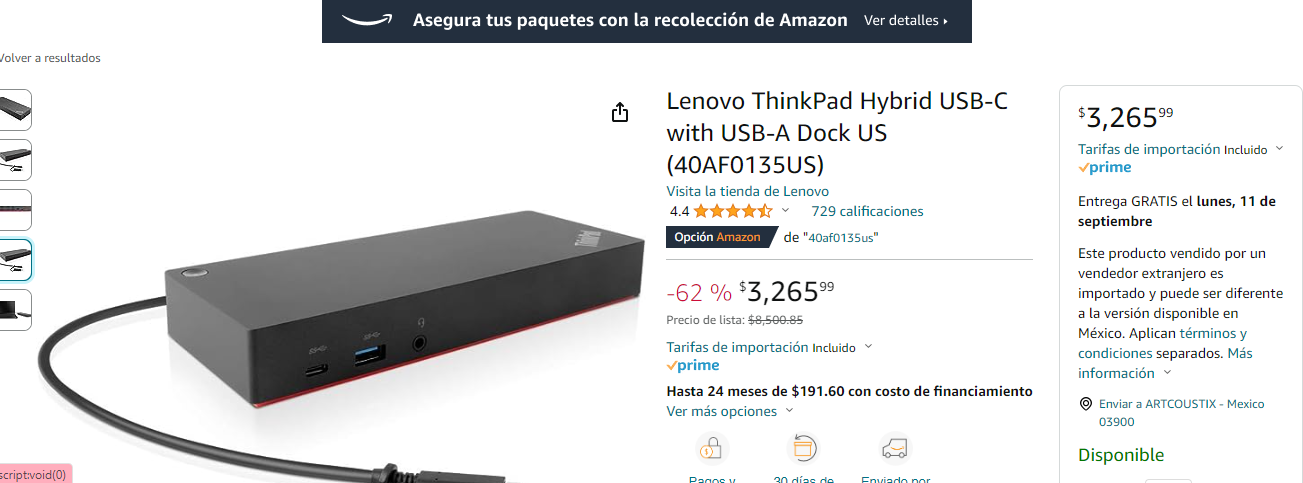Expand Tarifas de importación in buy box

pyautogui.click(x=1278, y=149)
